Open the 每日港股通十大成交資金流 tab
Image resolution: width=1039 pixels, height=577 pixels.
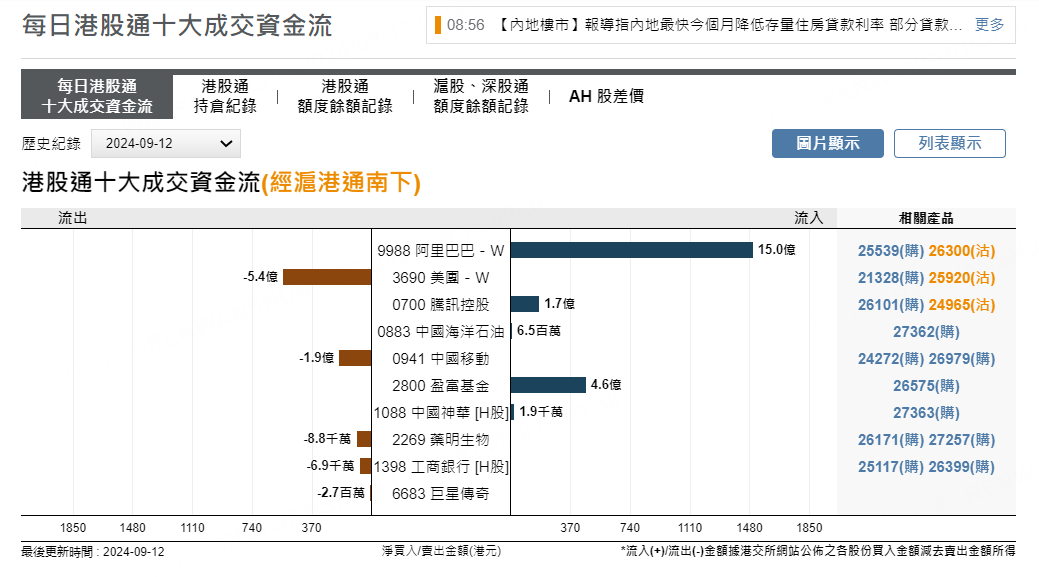(97, 96)
